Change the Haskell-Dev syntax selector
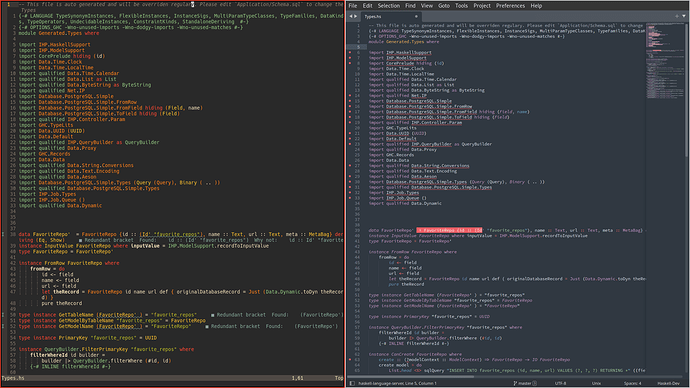This screenshot has width=690, height=388. (x=669, y=383)
